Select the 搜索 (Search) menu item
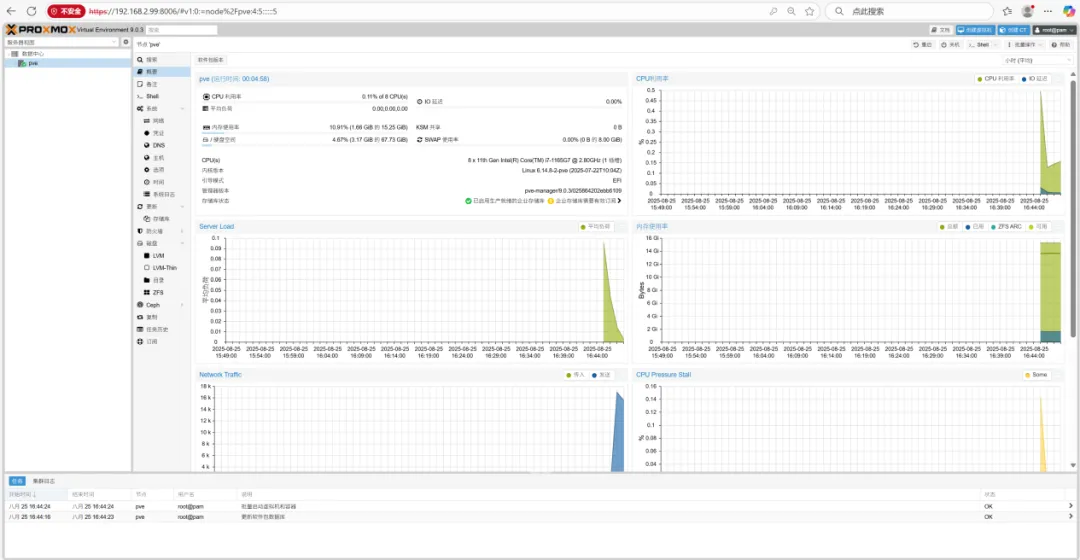Screen dimensions: 1080x560 [x=152, y=60]
